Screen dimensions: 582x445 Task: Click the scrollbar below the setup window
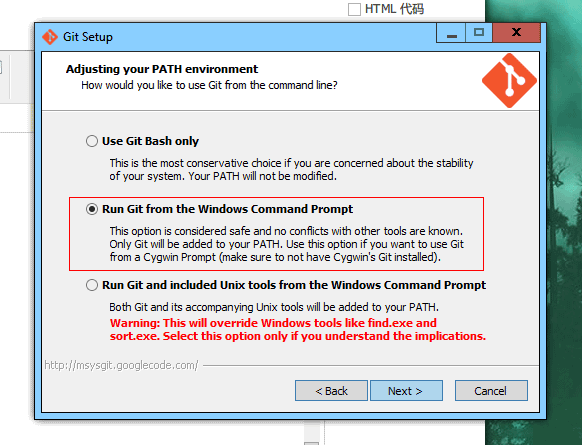click(x=312, y=433)
